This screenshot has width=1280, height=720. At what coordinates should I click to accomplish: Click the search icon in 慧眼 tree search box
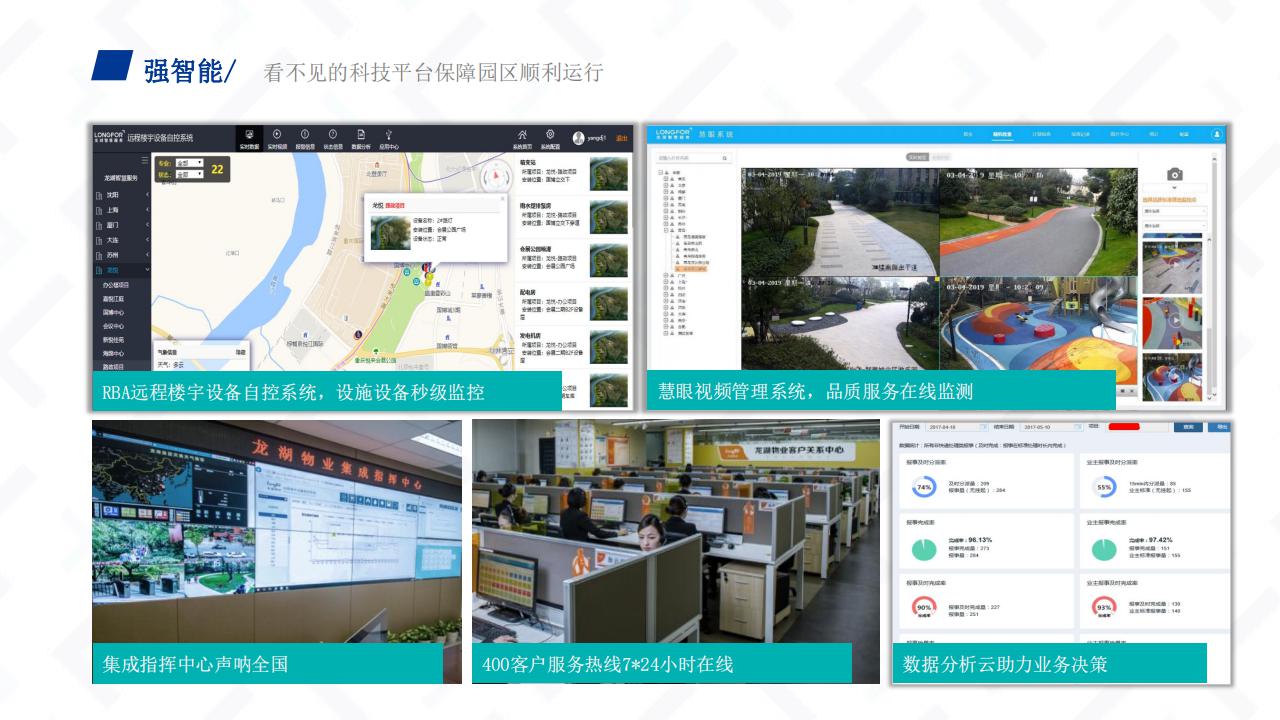click(x=725, y=158)
